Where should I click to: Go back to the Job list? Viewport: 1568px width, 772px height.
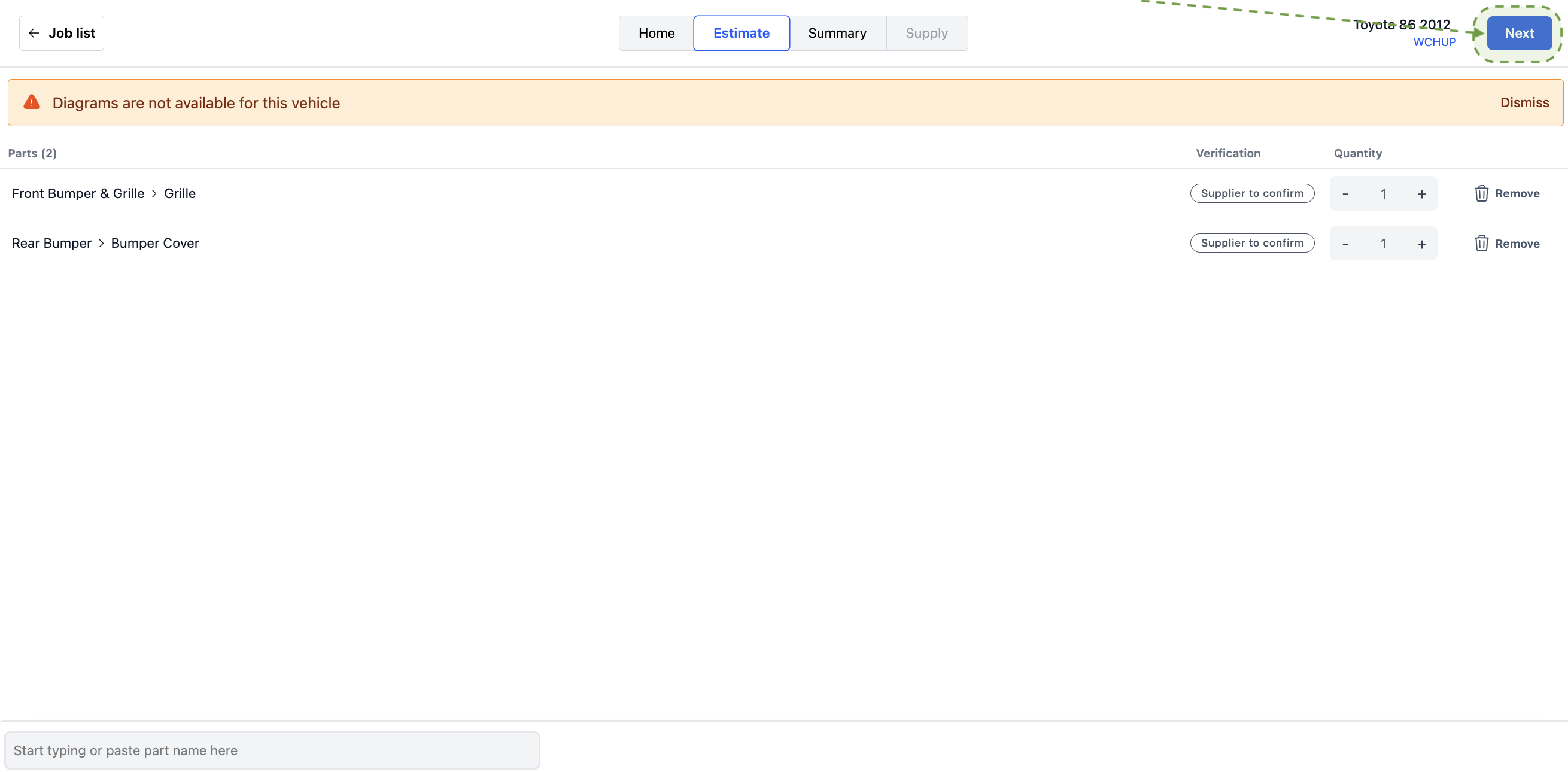[62, 33]
